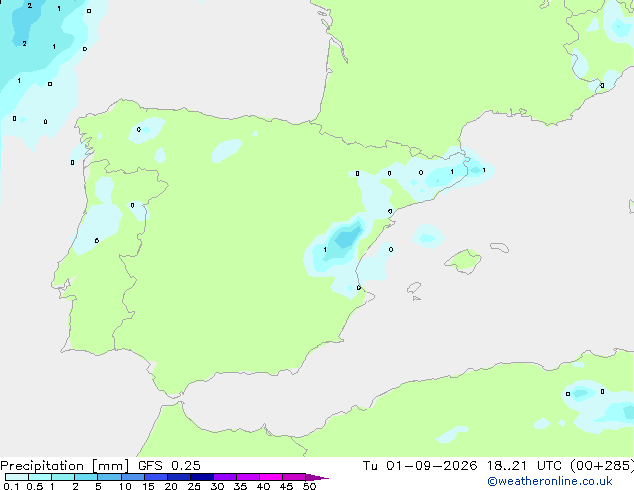
Task: Select the 1–2 mm legend color box
Action: pos(63,477)
